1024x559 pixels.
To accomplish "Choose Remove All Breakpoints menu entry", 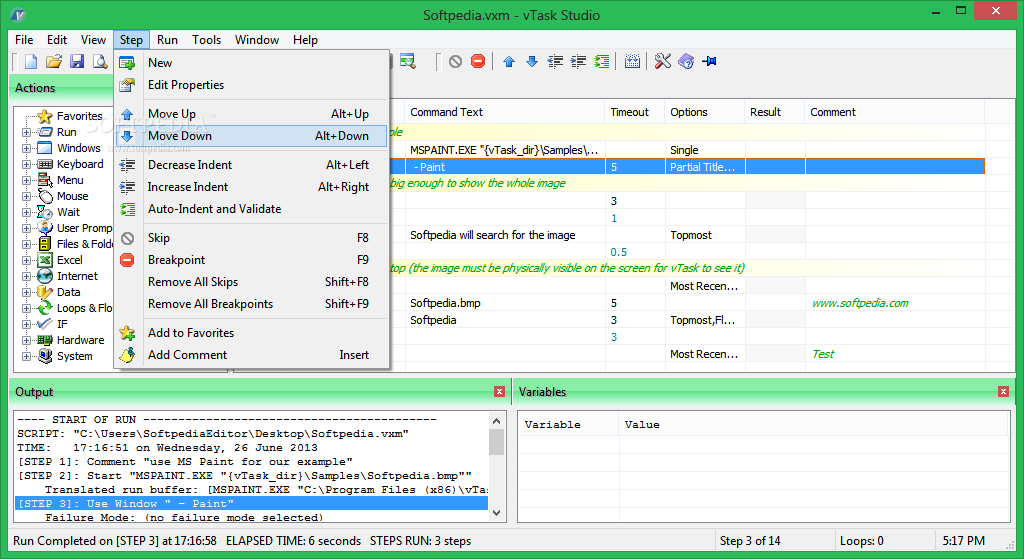I will pos(251,304).
